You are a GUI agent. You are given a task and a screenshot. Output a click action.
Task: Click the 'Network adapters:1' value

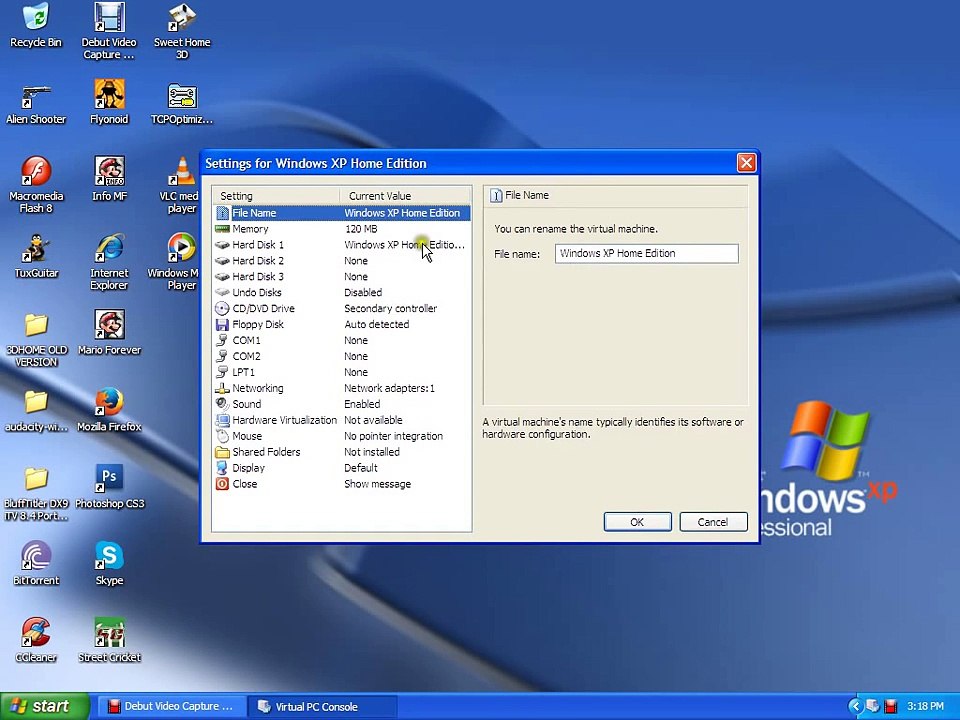pos(389,388)
